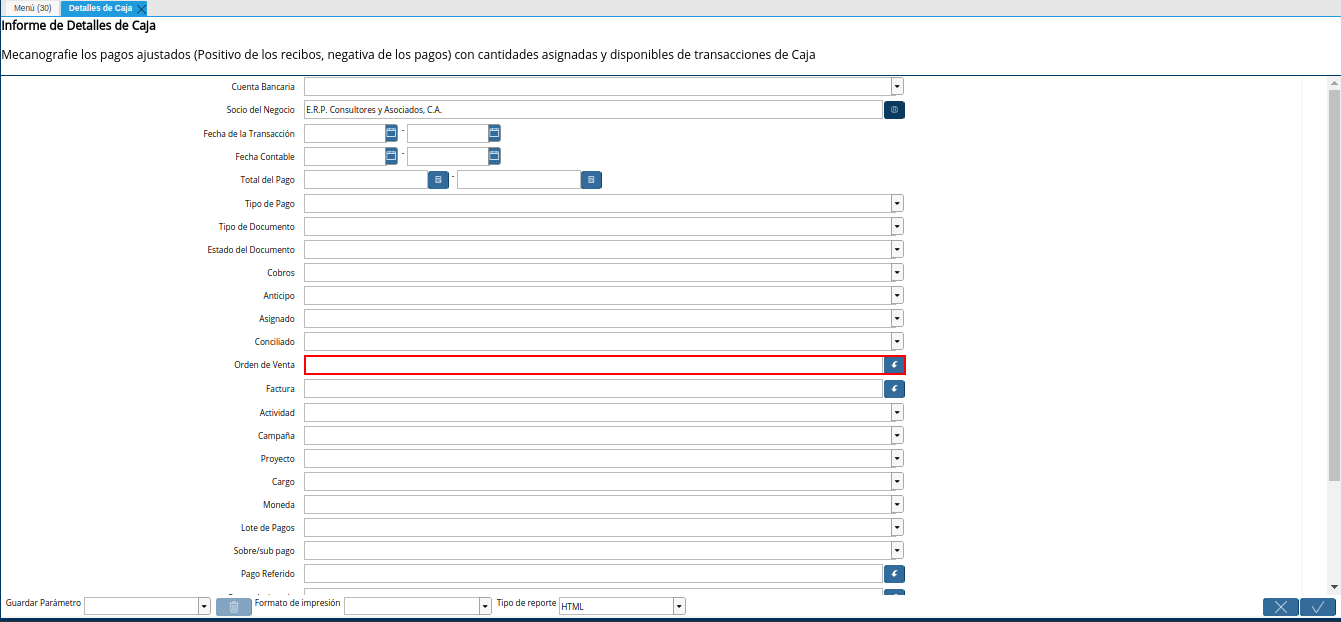Click the Orden de Venta label
The height and width of the screenshot is (622, 1341).
pos(264,365)
